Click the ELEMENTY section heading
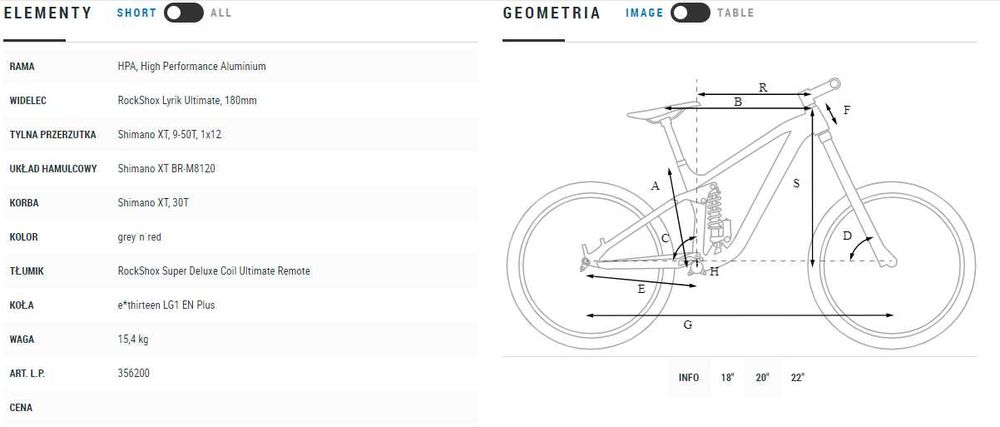The width and height of the screenshot is (1000, 427). pyautogui.click(x=50, y=14)
